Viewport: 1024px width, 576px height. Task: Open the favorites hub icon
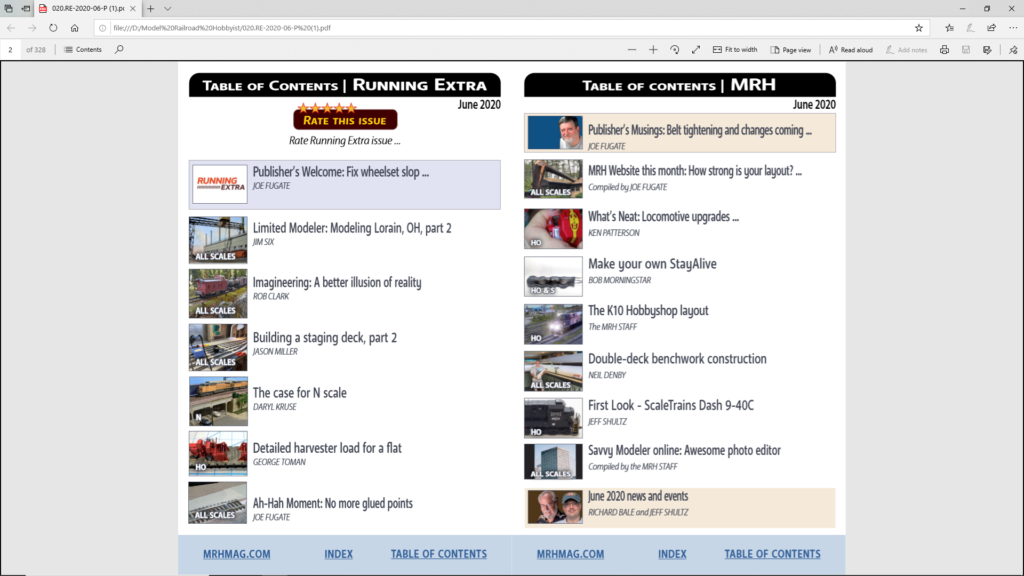click(950, 28)
